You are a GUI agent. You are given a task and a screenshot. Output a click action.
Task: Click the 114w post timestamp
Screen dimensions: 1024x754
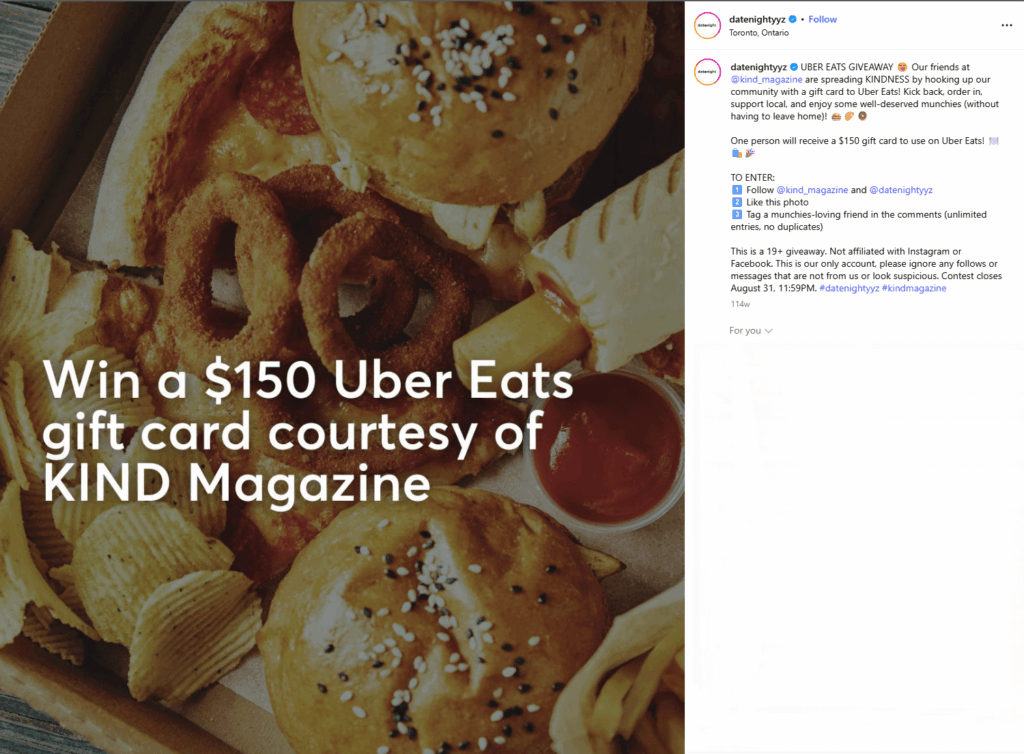740,304
